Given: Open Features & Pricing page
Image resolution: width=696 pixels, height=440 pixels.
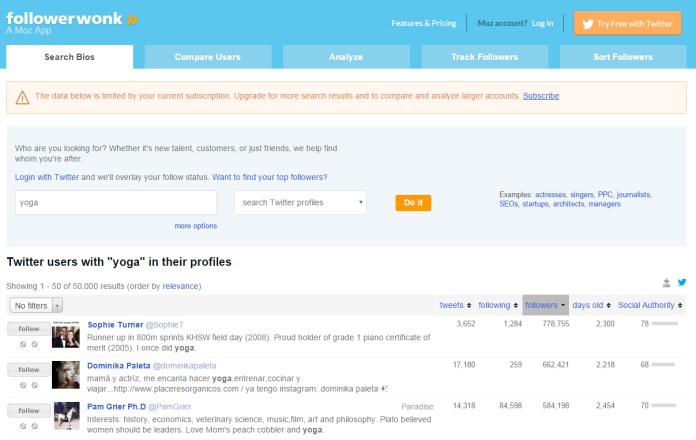Looking at the screenshot, I should pos(423,23).
